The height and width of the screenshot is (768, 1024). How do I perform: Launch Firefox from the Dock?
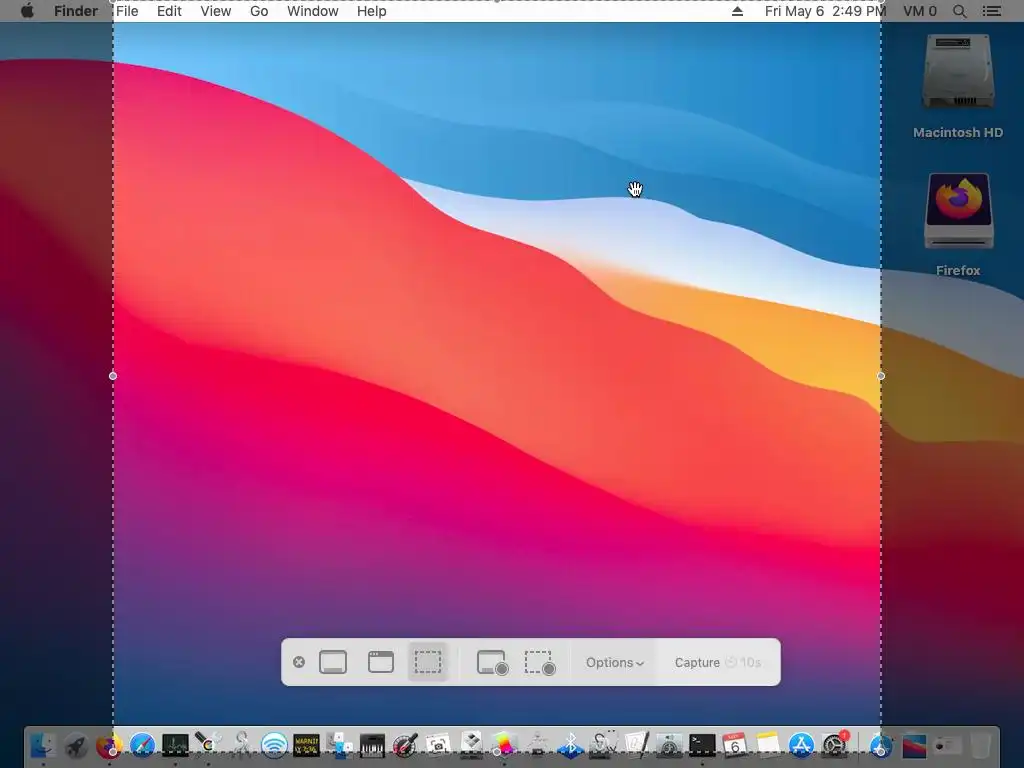coord(109,744)
